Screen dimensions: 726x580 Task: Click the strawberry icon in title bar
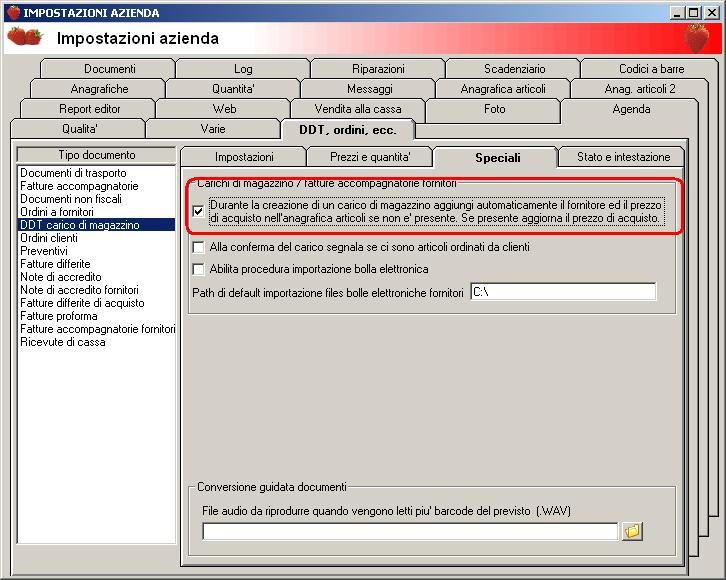[14, 12]
